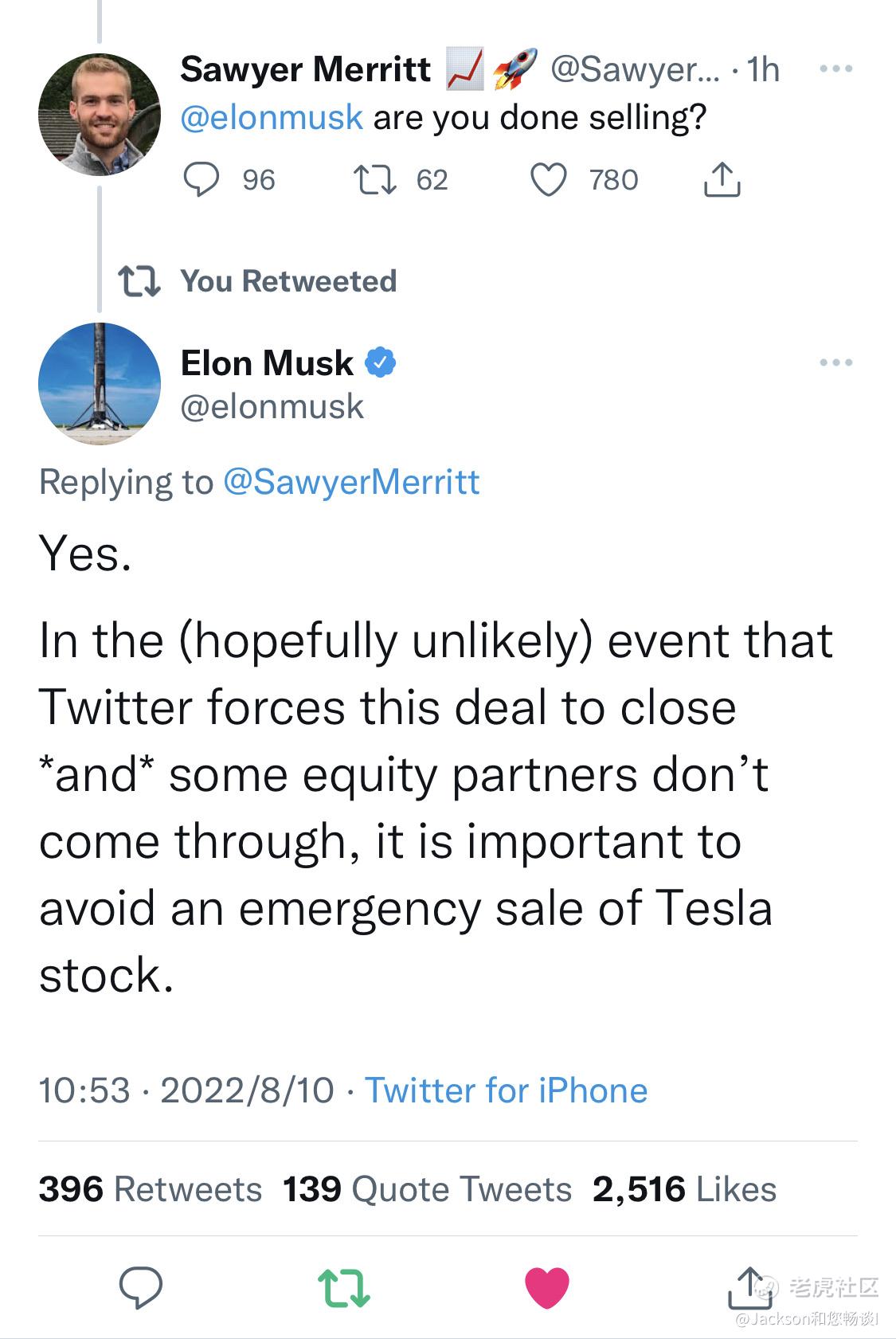Image resolution: width=896 pixels, height=1339 pixels.
Task: Reply to Elon Musk's tweet using bubble icon
Action: click(x=141, y=1288)
